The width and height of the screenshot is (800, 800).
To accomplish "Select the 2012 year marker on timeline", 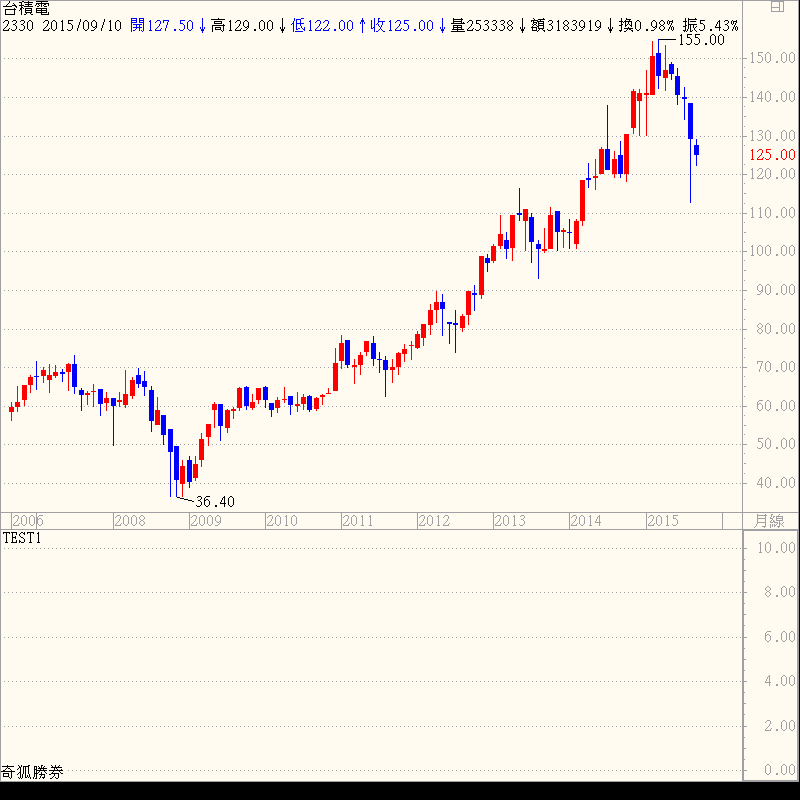I will coord(434,521).
